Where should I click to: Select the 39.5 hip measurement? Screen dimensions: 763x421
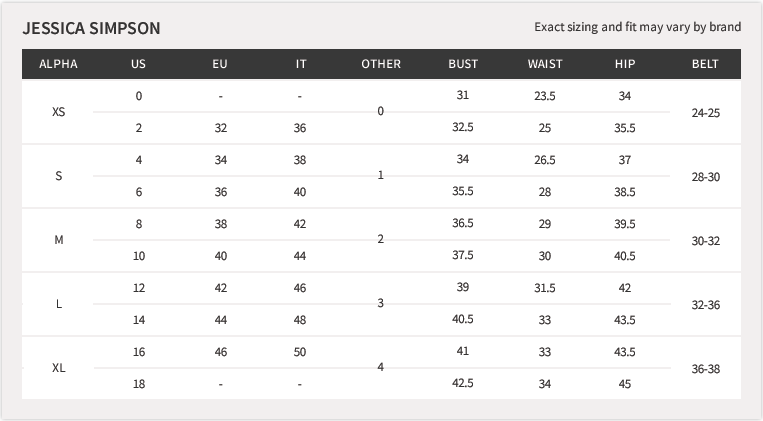625,224
